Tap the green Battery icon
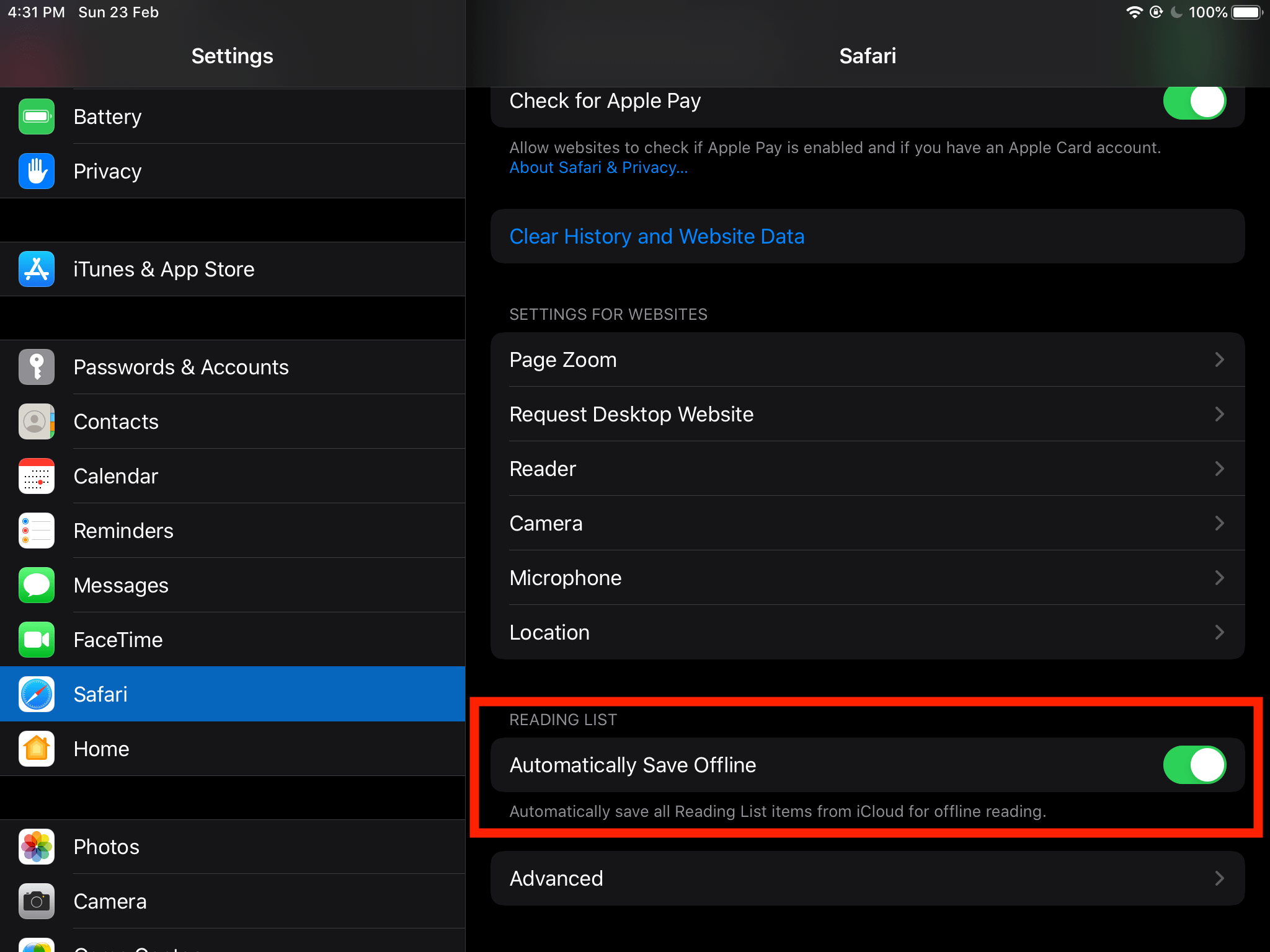Image resolution: width=1270 pixels, height=952 pixels. (37, 117)
